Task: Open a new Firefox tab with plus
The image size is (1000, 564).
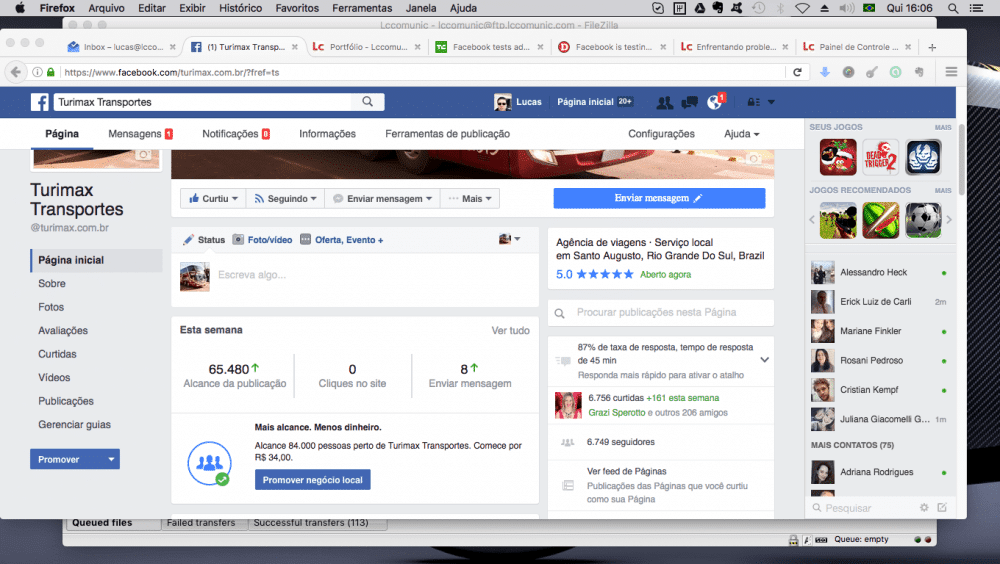Action: (x=932, y=47)
